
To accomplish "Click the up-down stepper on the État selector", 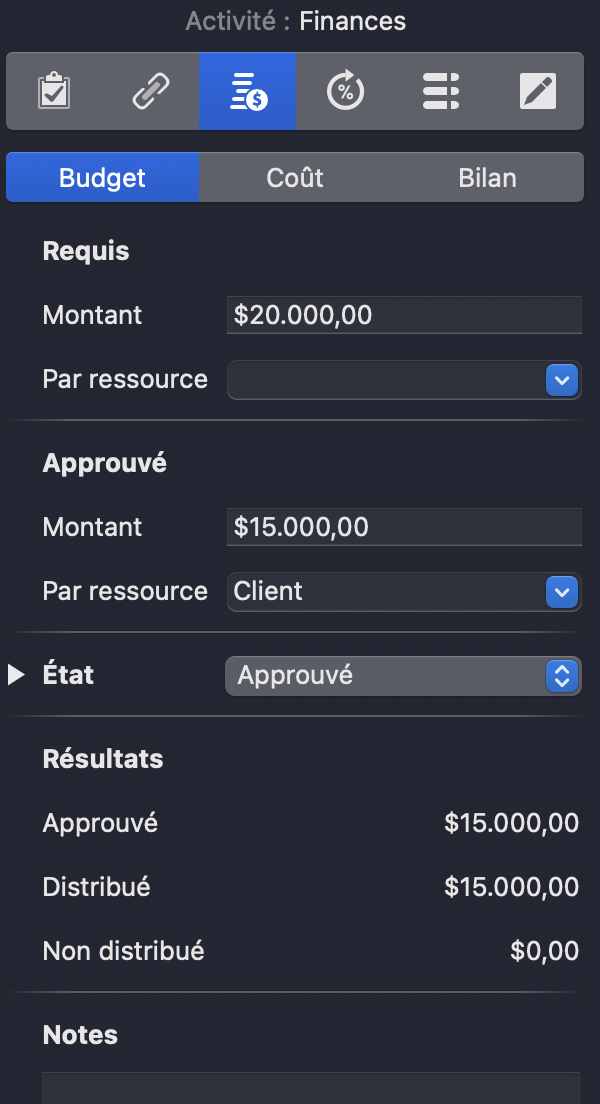I will coord(562,675).
